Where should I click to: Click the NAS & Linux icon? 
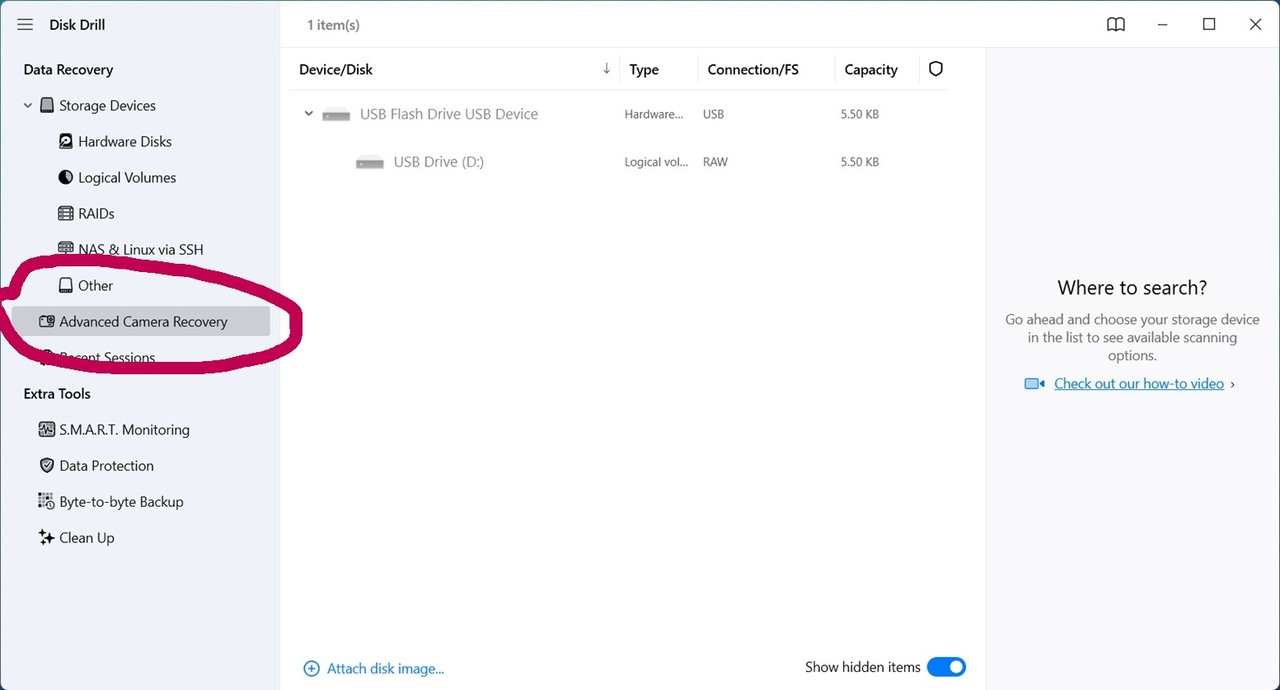(x=66, y=249)
